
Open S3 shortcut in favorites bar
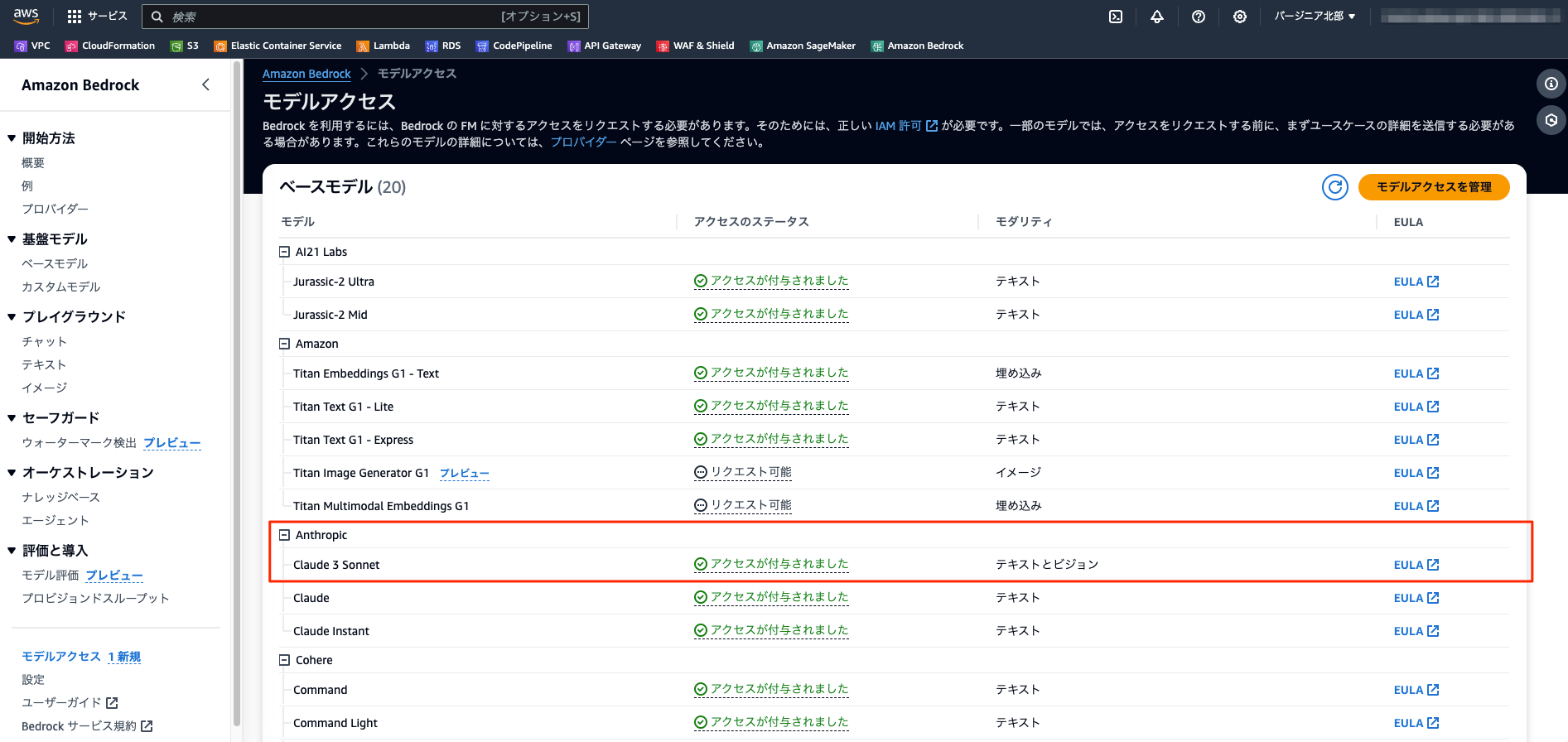pos(185,46)
